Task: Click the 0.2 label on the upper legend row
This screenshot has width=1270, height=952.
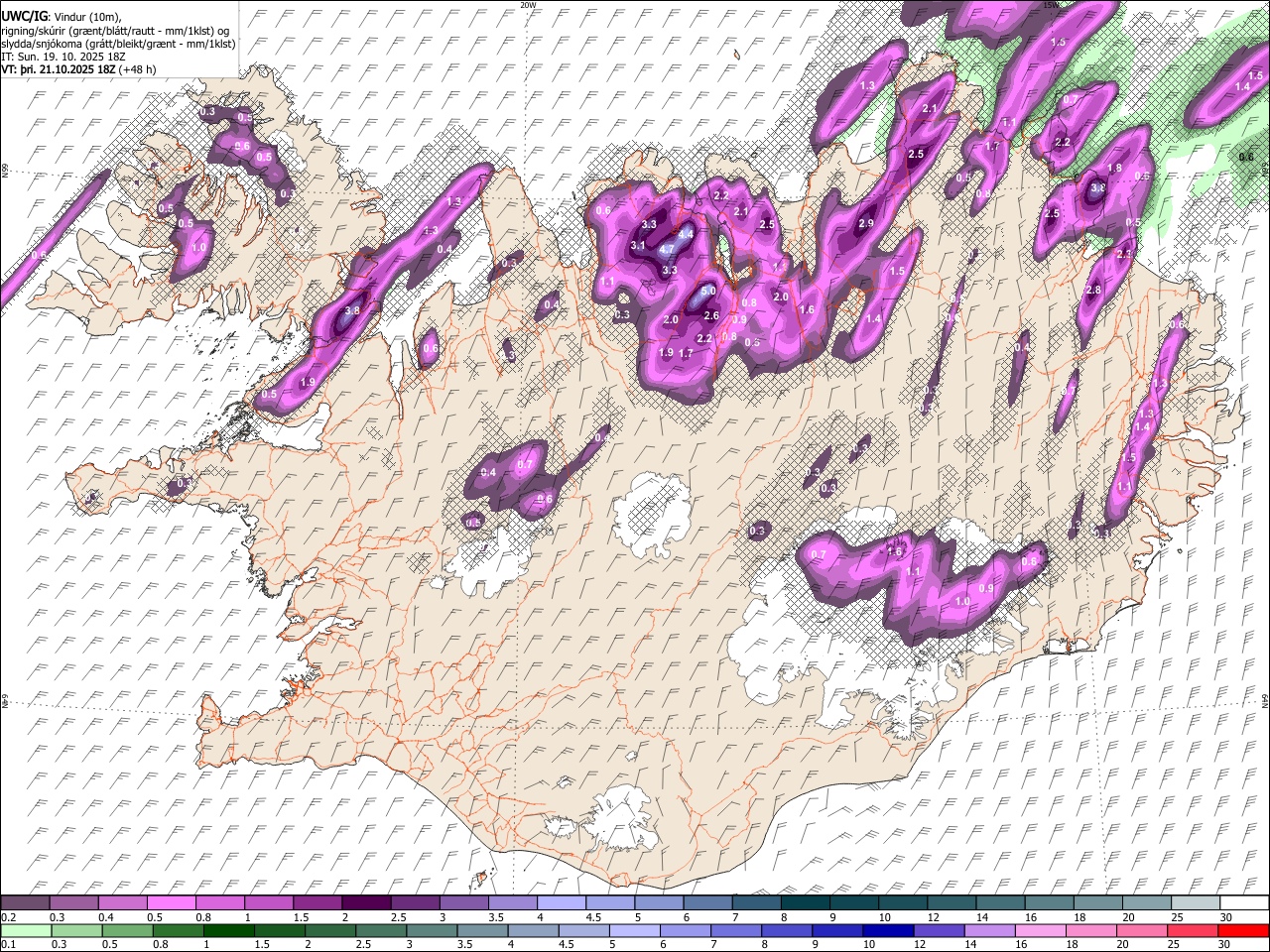Action: click(9, 917)
